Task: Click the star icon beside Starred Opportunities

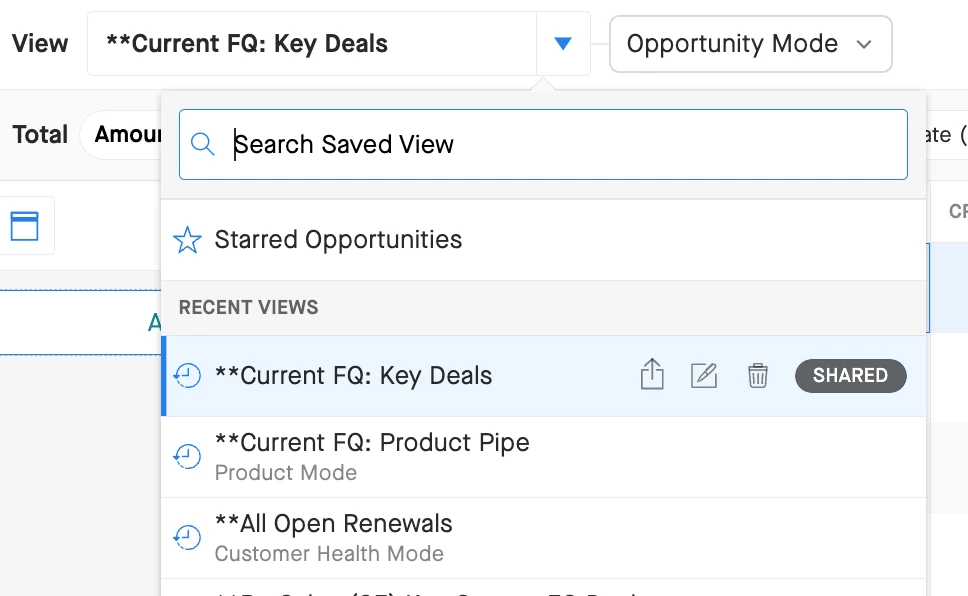Action: (x=187, y=240)
